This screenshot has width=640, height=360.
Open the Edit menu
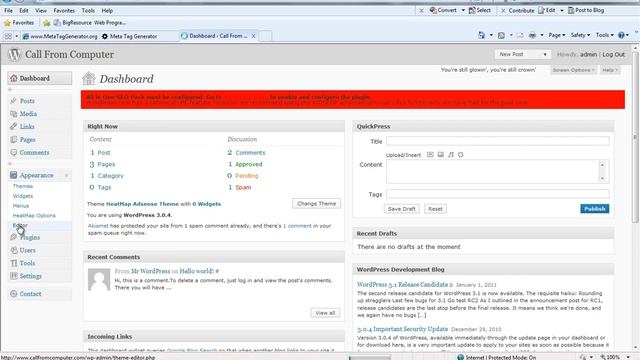tap(24, 11)
